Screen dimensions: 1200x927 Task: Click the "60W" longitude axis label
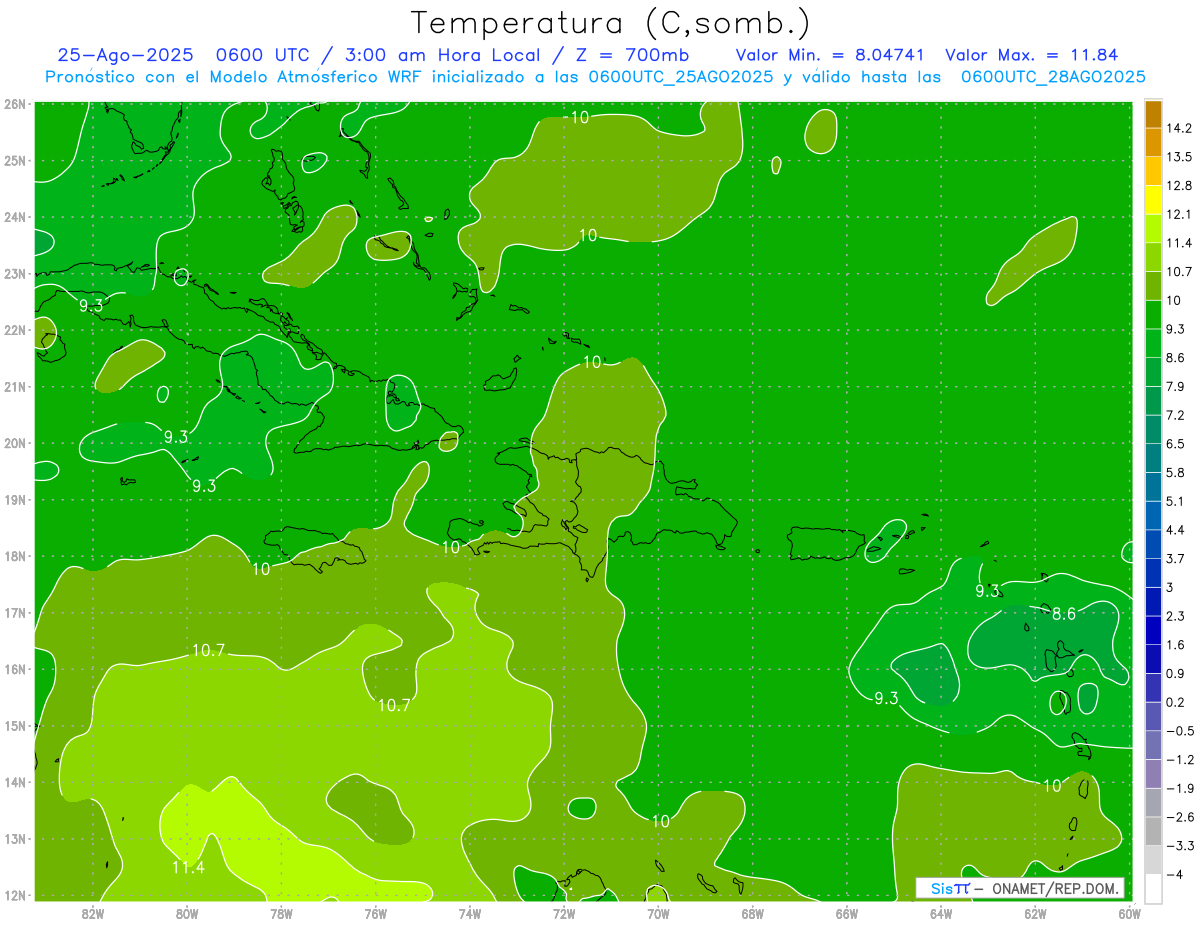[1129, 913]
